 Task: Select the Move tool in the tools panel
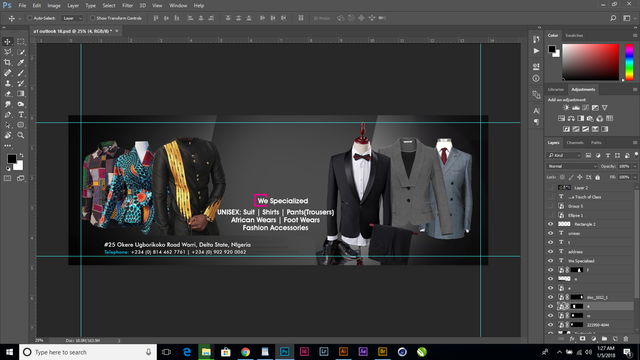[x=7, y=42]
